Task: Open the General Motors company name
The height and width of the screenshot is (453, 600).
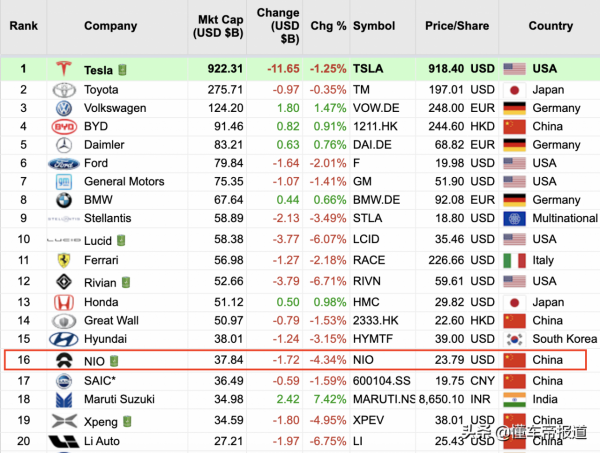Action: (x=118, y=182)
